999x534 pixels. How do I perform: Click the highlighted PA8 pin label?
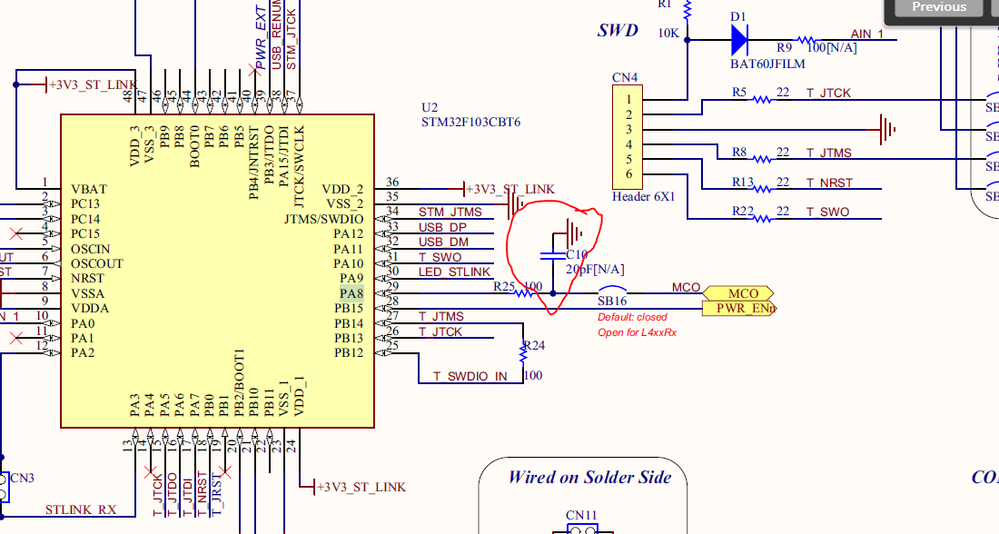tap(351, 294)
